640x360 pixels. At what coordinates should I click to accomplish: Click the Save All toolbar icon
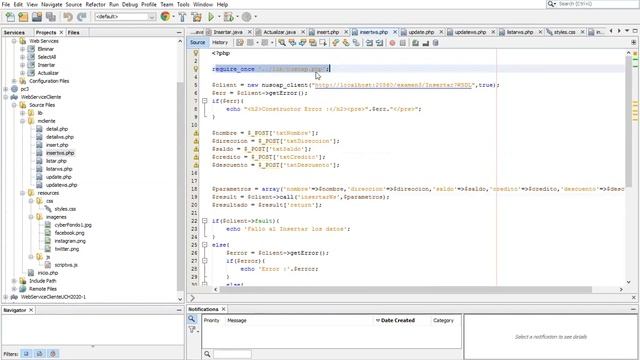(x=51, y=17)
